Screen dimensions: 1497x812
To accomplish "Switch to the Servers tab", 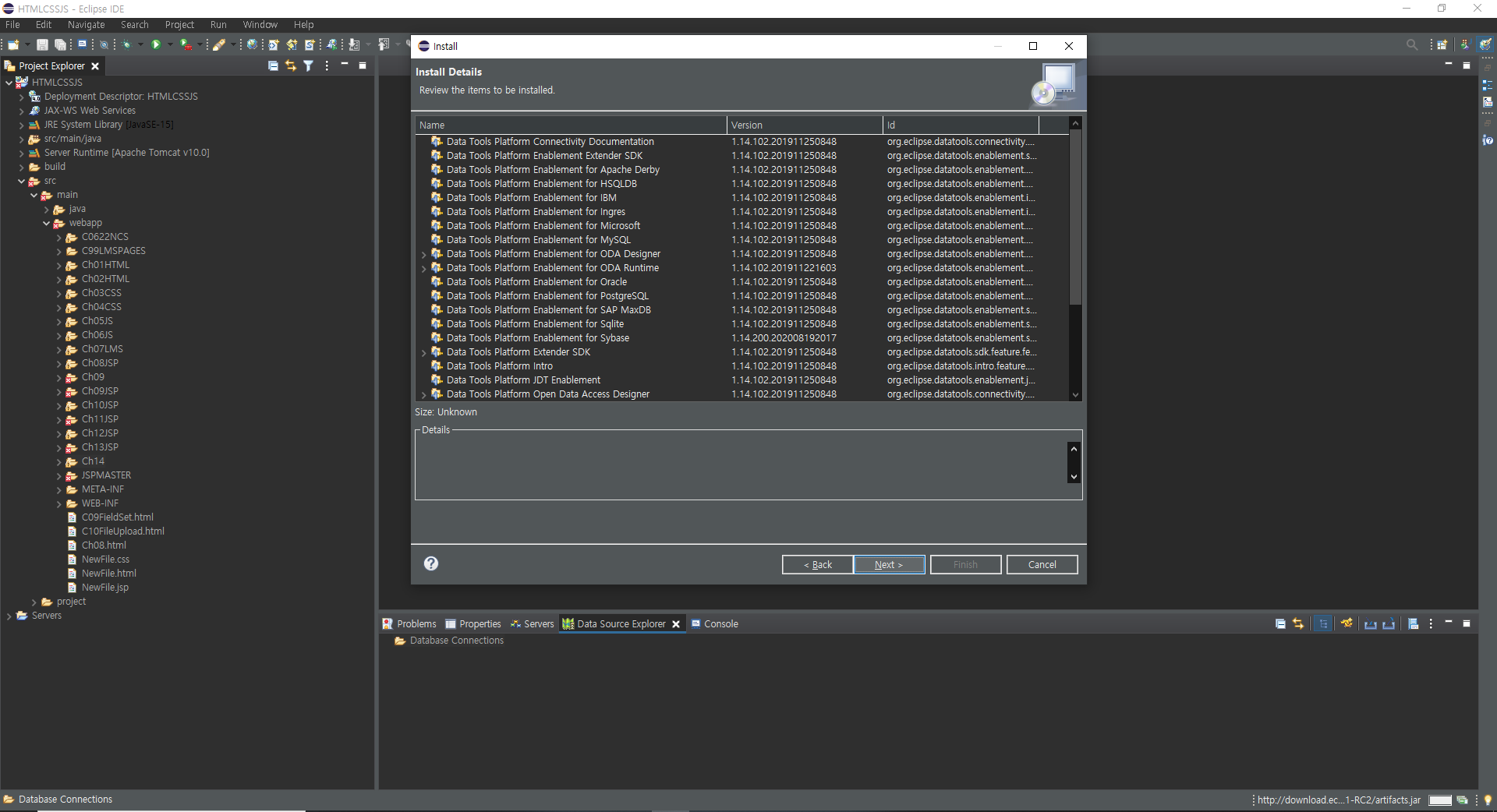I will [532, 624].
